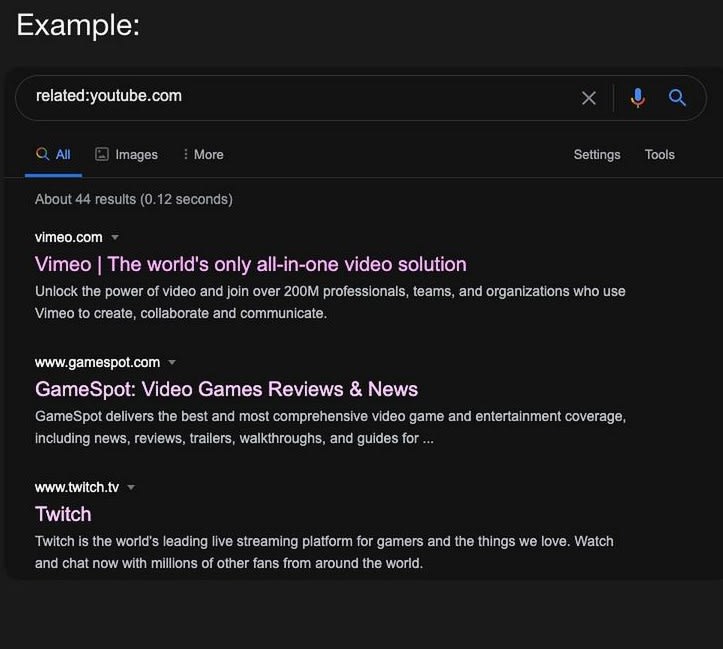Expand the dropdown arrow next to www.gamespot.com

click(172, 362)
